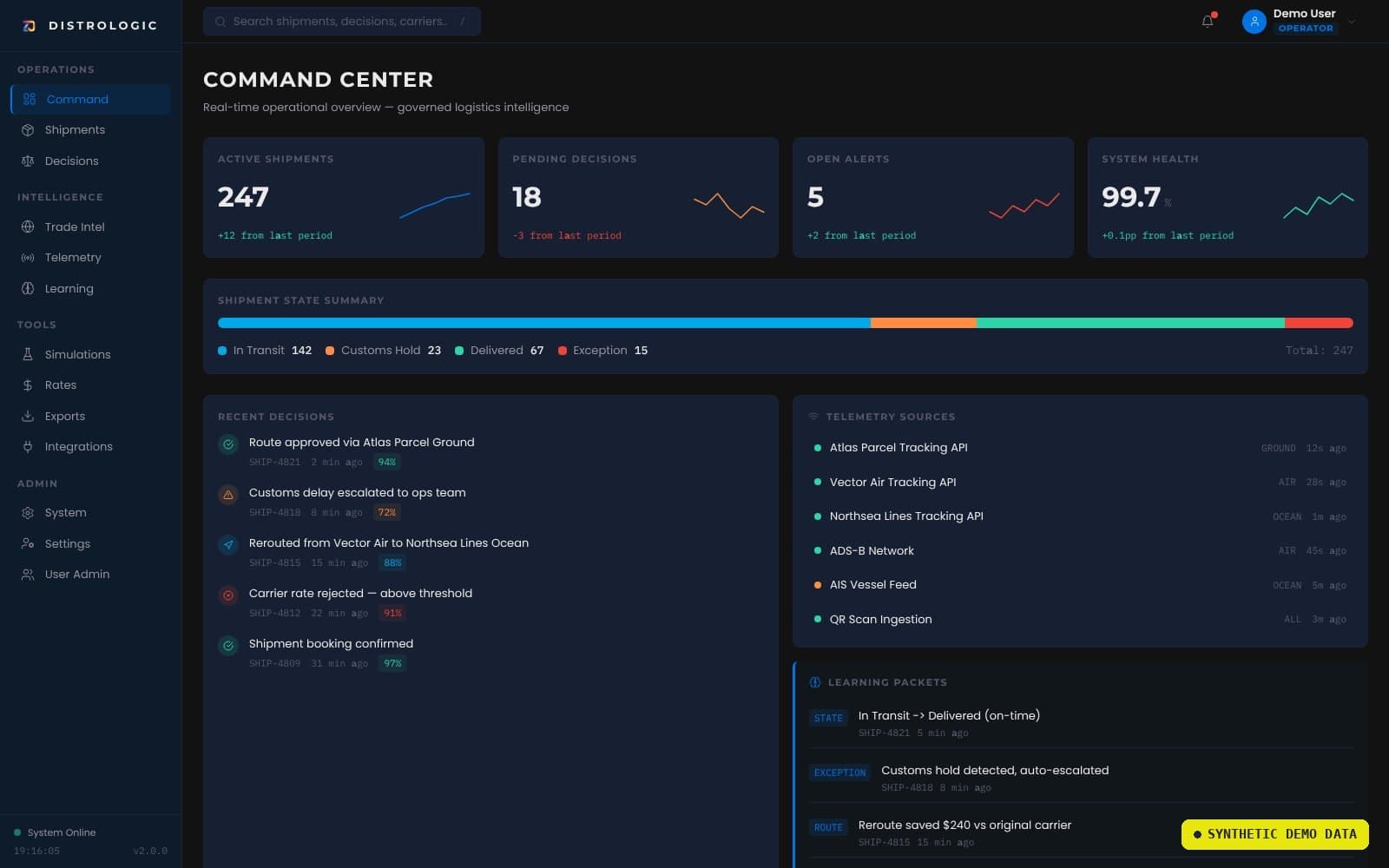Click the Demo User avatar icon
The width and height of the screenshot is (1389, 868).
pos(1254,22)
